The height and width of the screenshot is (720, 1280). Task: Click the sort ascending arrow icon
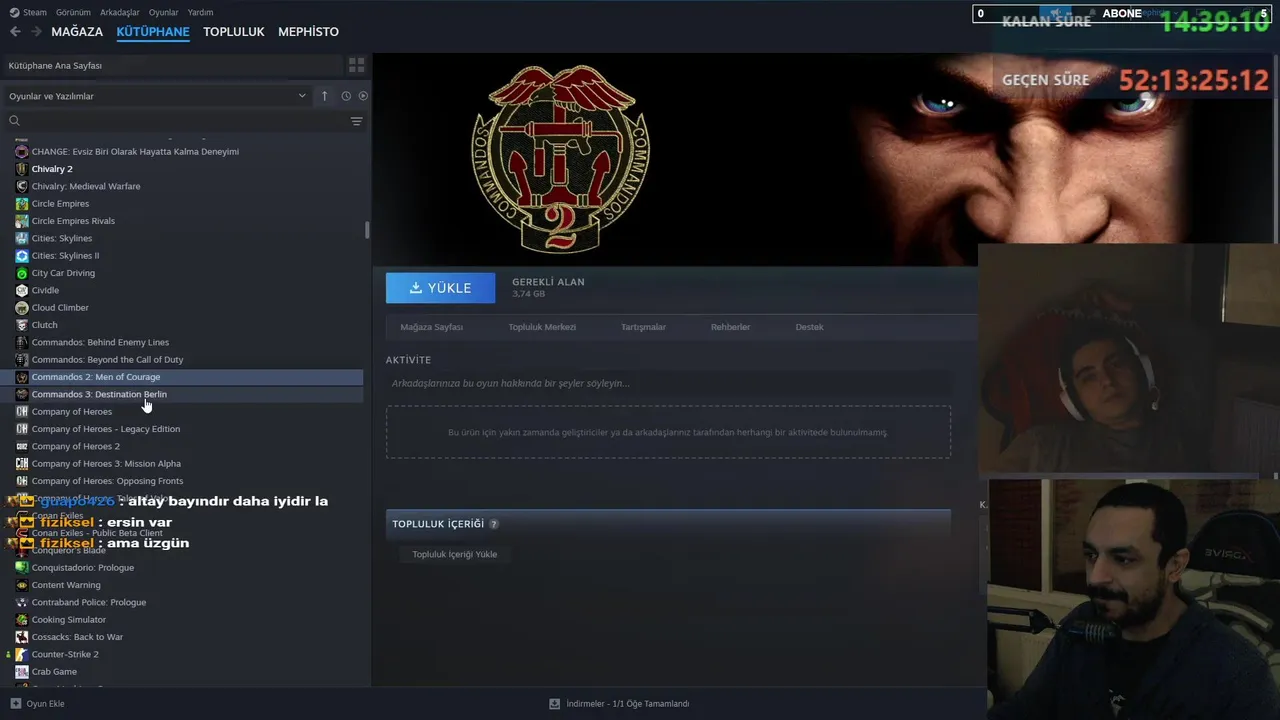324,96
